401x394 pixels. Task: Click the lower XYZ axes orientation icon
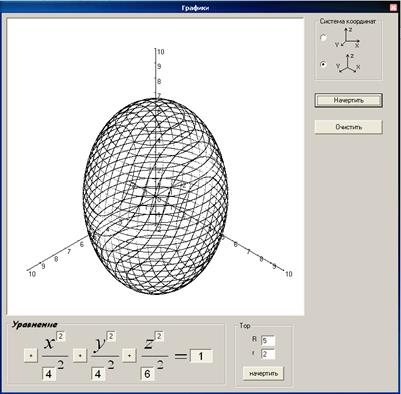[x=348, y=63]
